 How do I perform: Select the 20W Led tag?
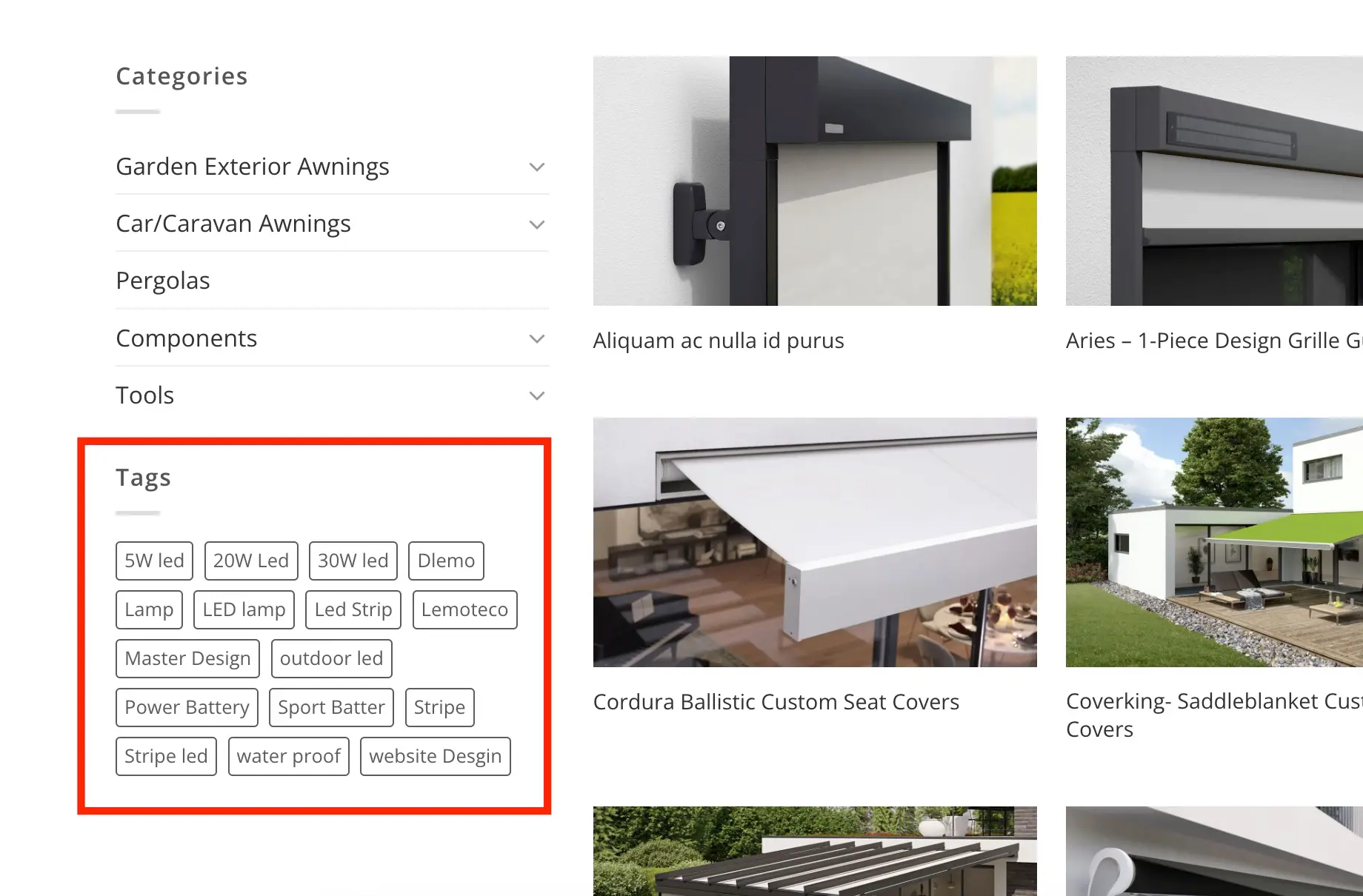(251, 561)
